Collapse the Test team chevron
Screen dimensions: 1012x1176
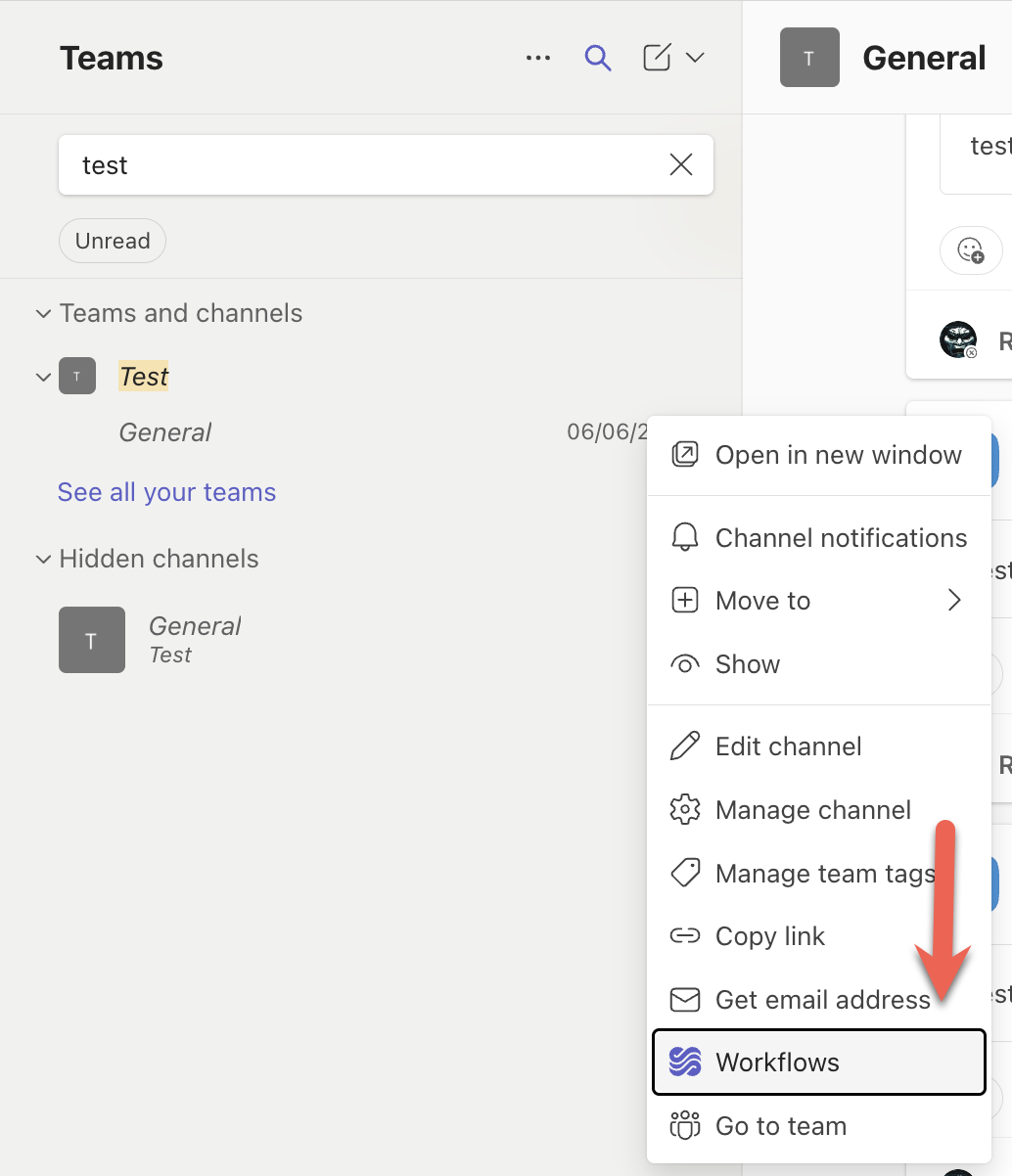pyautogui.click(x=43, y=377)
